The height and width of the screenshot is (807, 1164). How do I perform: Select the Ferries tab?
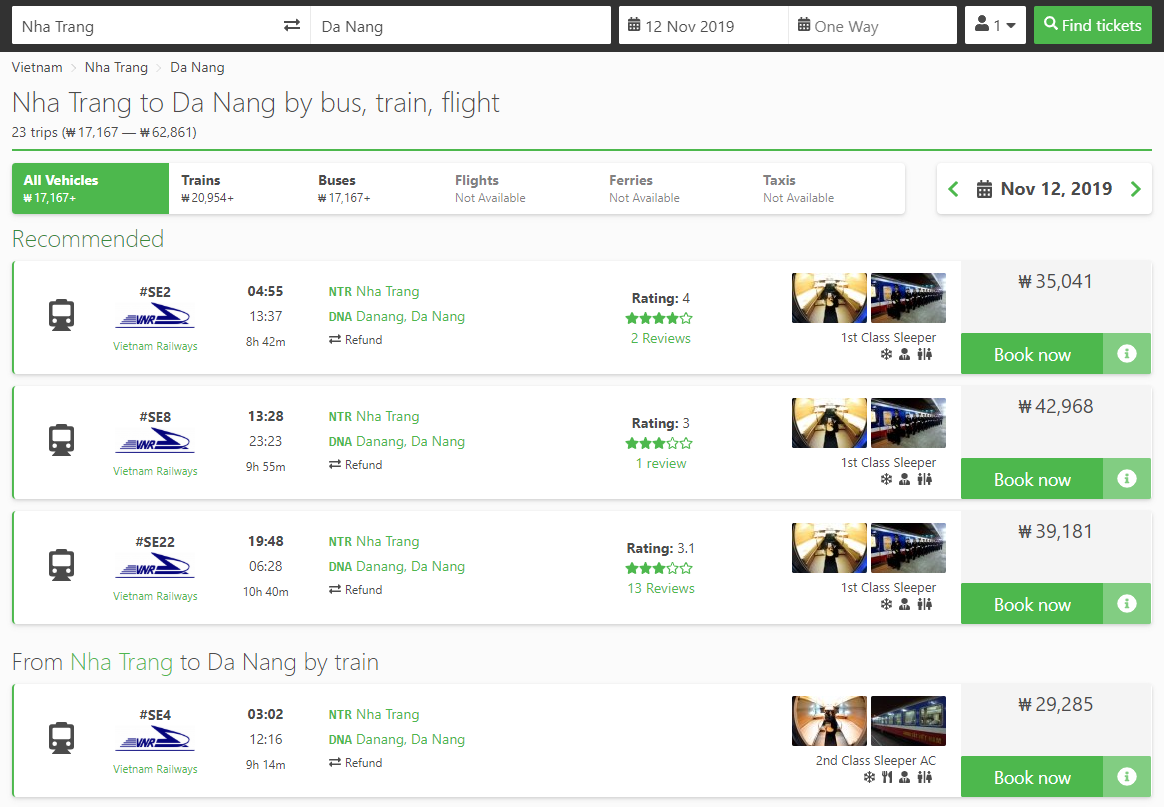[x=674, y=189]
